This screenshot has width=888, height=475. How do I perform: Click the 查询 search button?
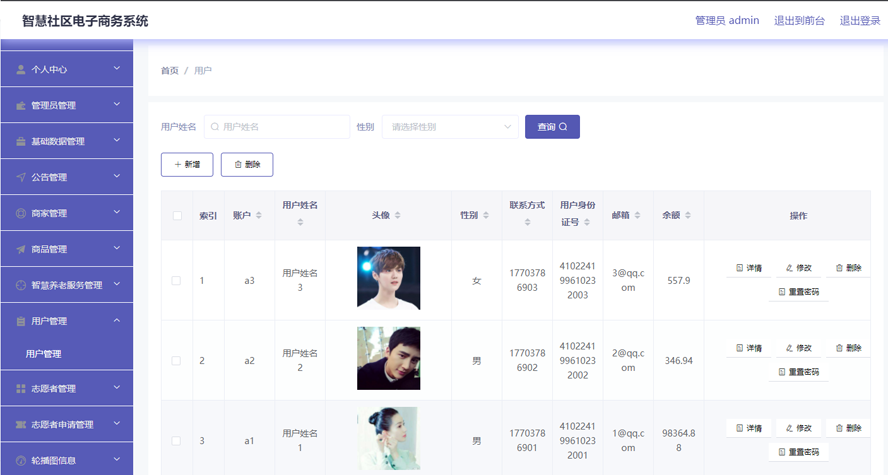[x=552, y=127]
